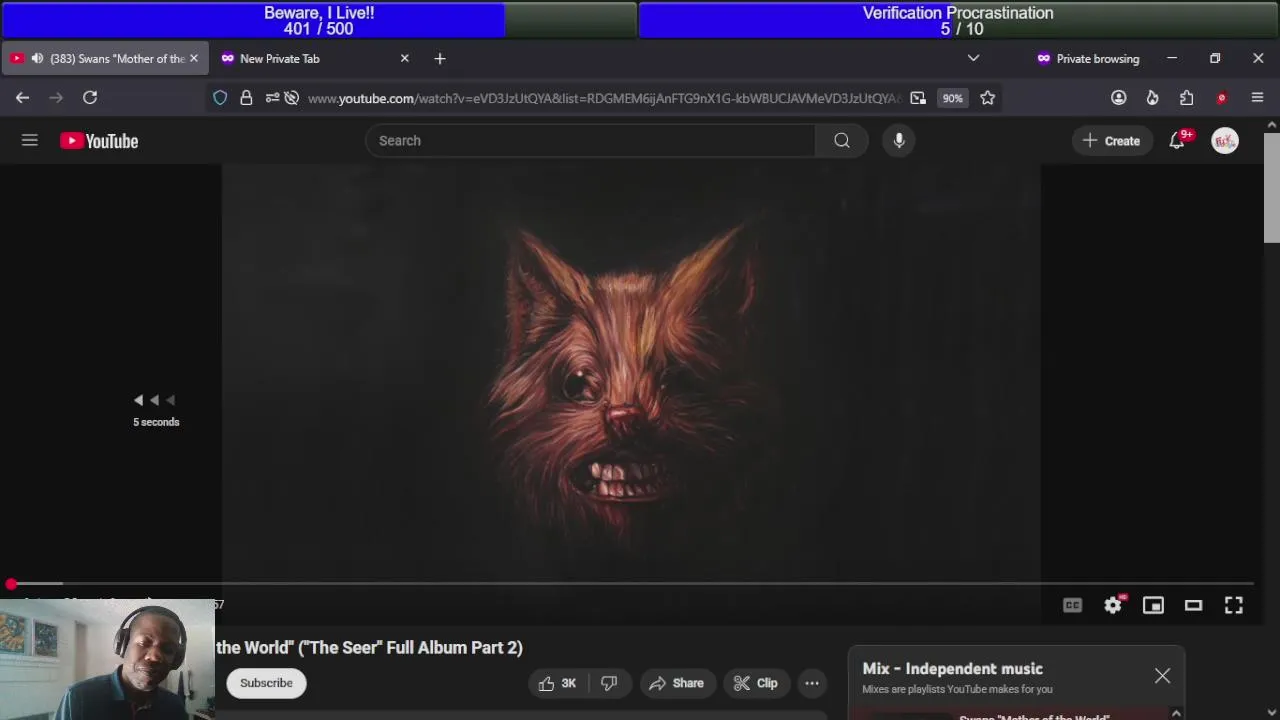Click the red playhead scrubber dot
This screenshot has height=720, width=1280.
(x=11, y=584)
